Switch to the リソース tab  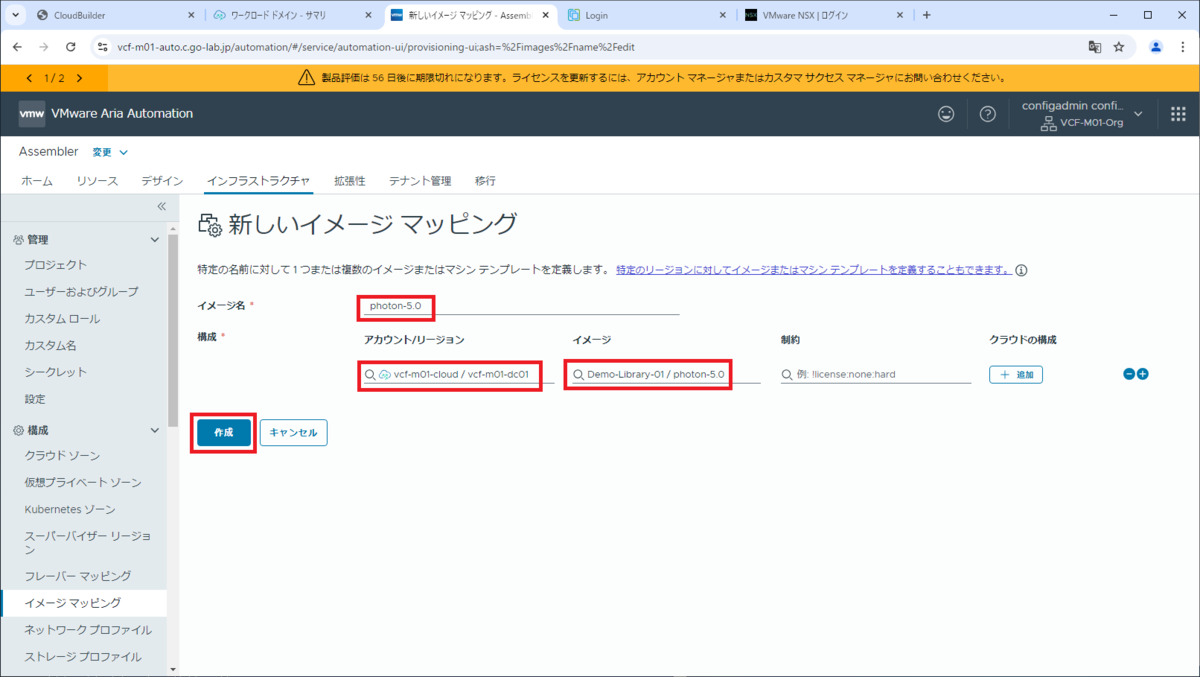[97, 181]
